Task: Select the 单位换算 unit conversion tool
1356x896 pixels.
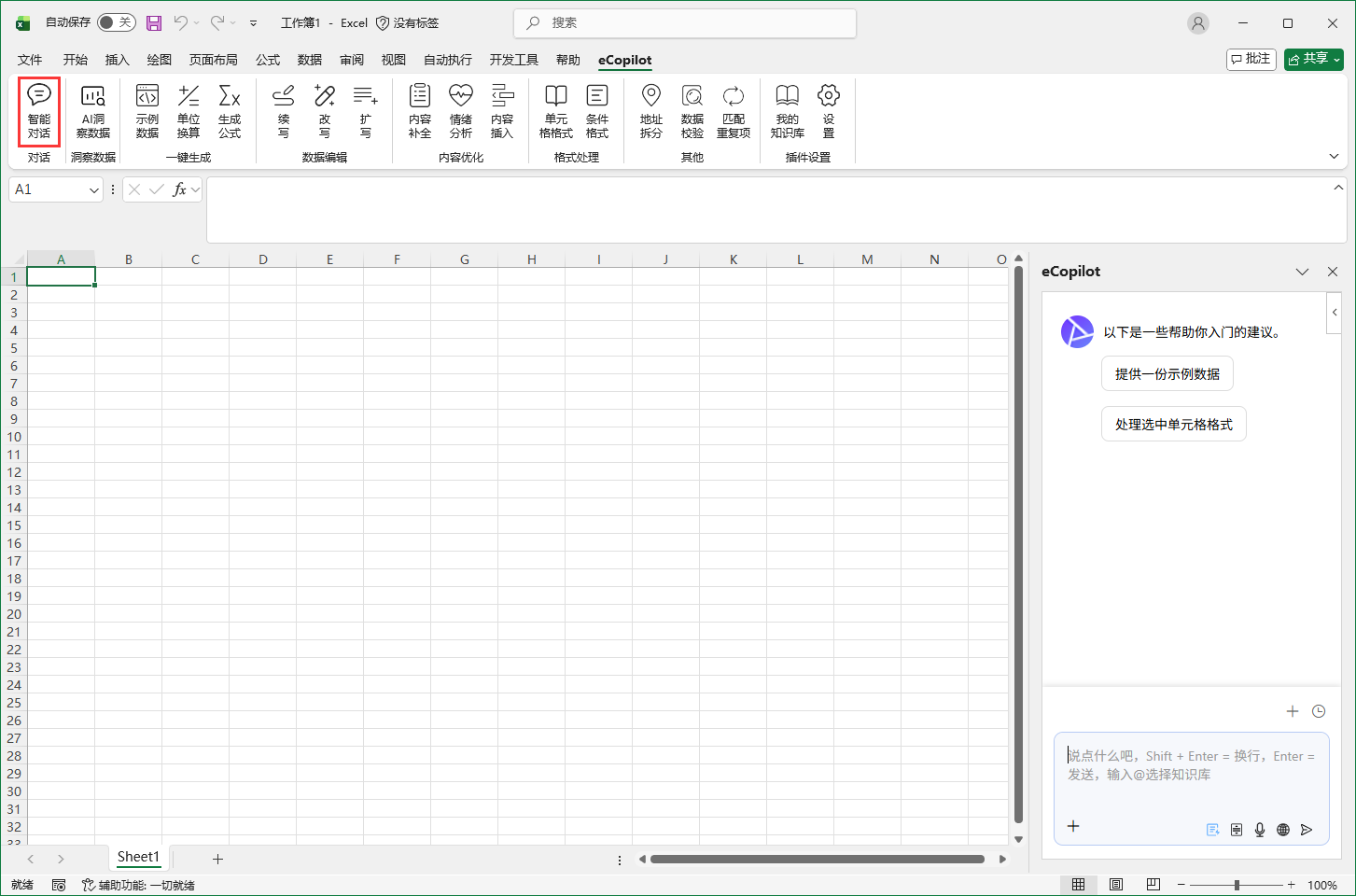Action: tap(189, 111)
